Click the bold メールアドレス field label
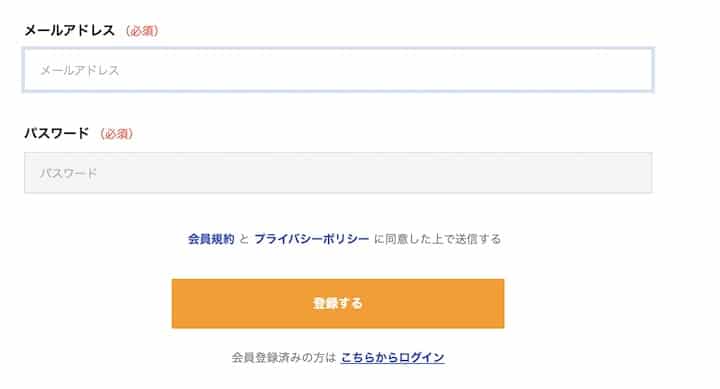This screenshot has width=720, height=389. [x=69, y=30]
